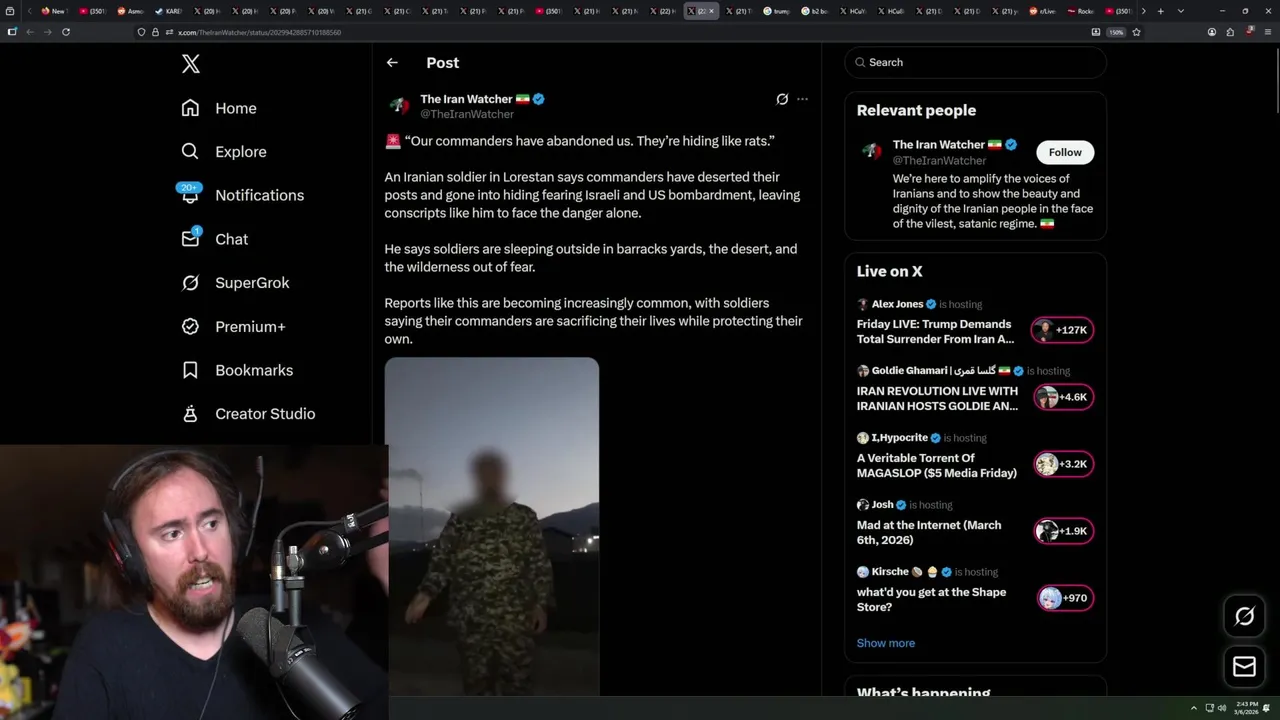Reload the browser page

(66, 32)
